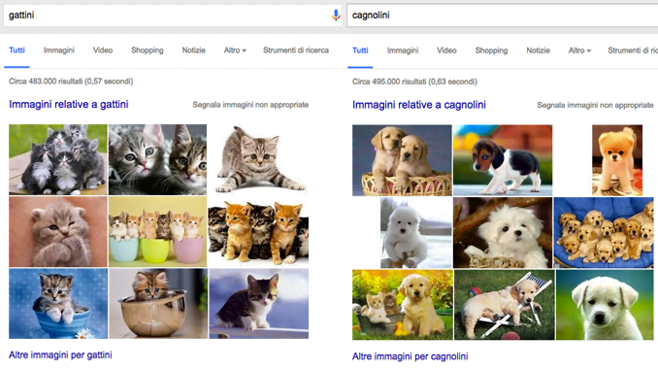658x368 pixels.
Task: Open Shopping tab in cagnolini search
Action: coord(491,50)
